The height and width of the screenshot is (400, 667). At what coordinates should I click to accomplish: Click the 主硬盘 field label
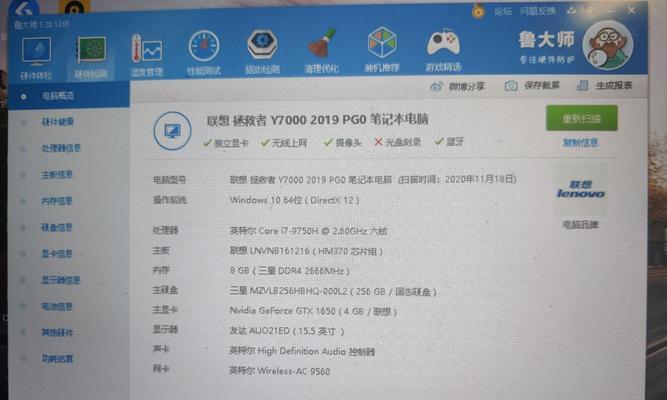pyautogui.click(x=165, y=290)
